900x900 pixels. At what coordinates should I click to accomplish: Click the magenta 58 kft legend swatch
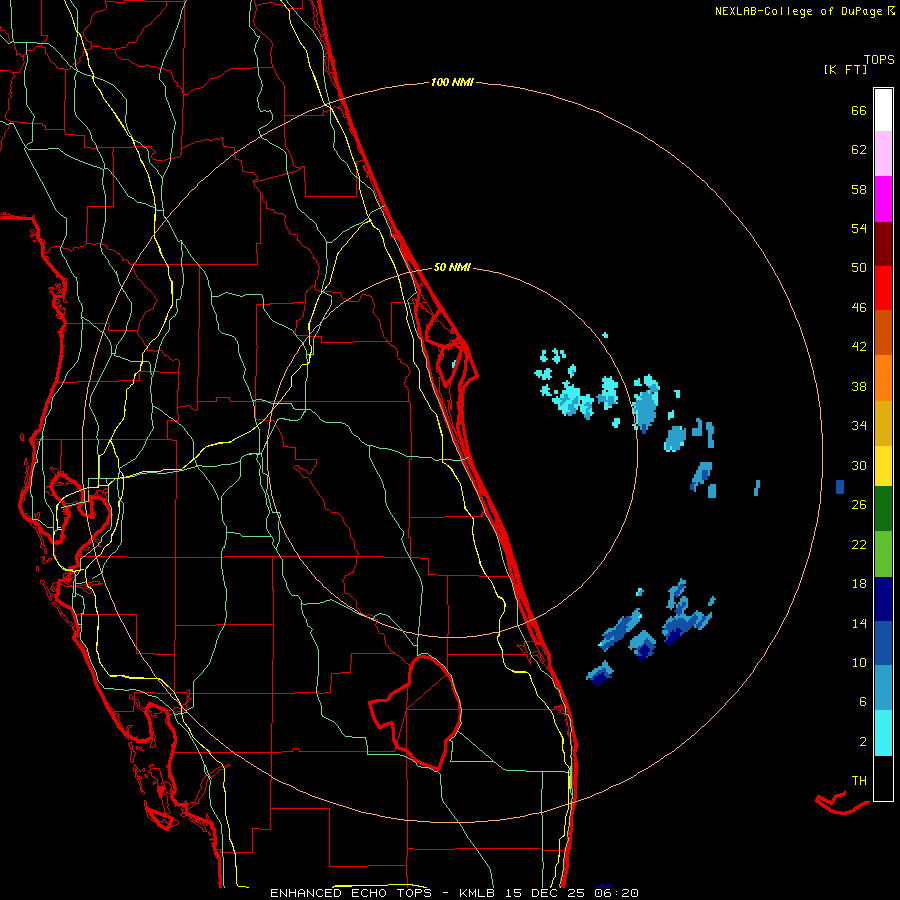pos(883,199)
